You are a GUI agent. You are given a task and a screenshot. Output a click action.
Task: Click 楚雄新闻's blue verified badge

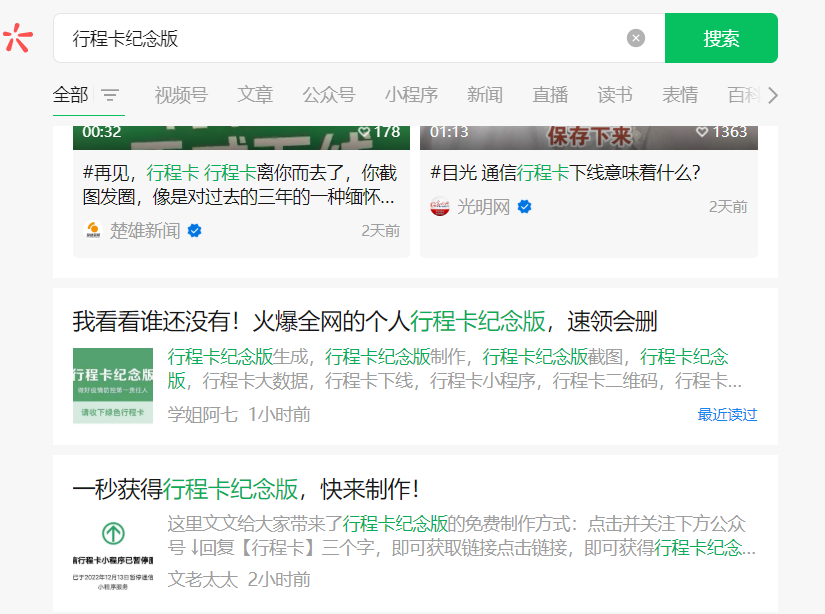(x=194, y=229)
